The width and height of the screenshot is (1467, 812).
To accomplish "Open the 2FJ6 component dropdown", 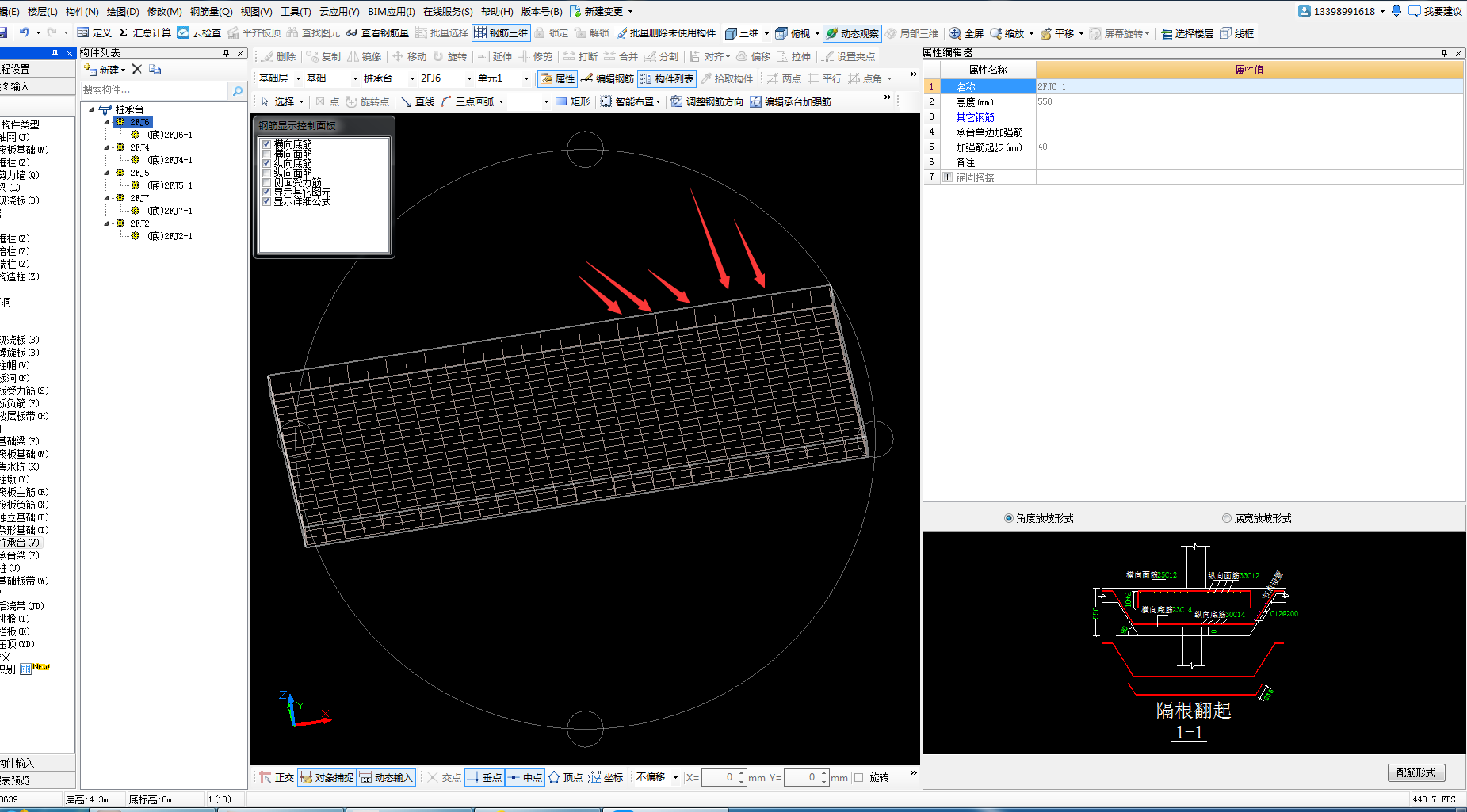I will (469, 78).
